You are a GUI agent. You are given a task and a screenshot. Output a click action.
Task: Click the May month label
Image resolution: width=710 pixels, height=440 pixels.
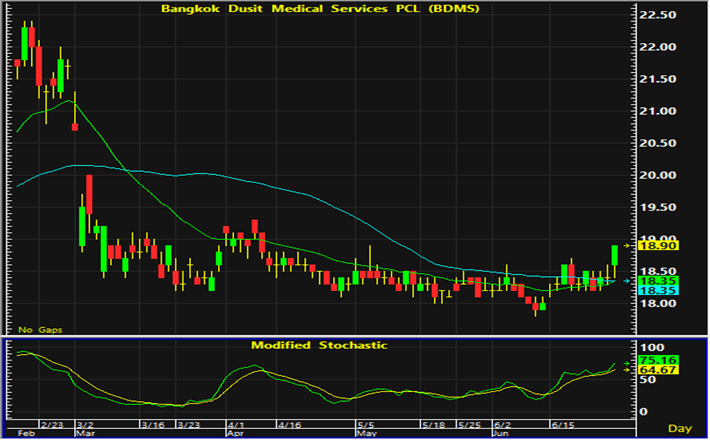(x=367, y=433)
